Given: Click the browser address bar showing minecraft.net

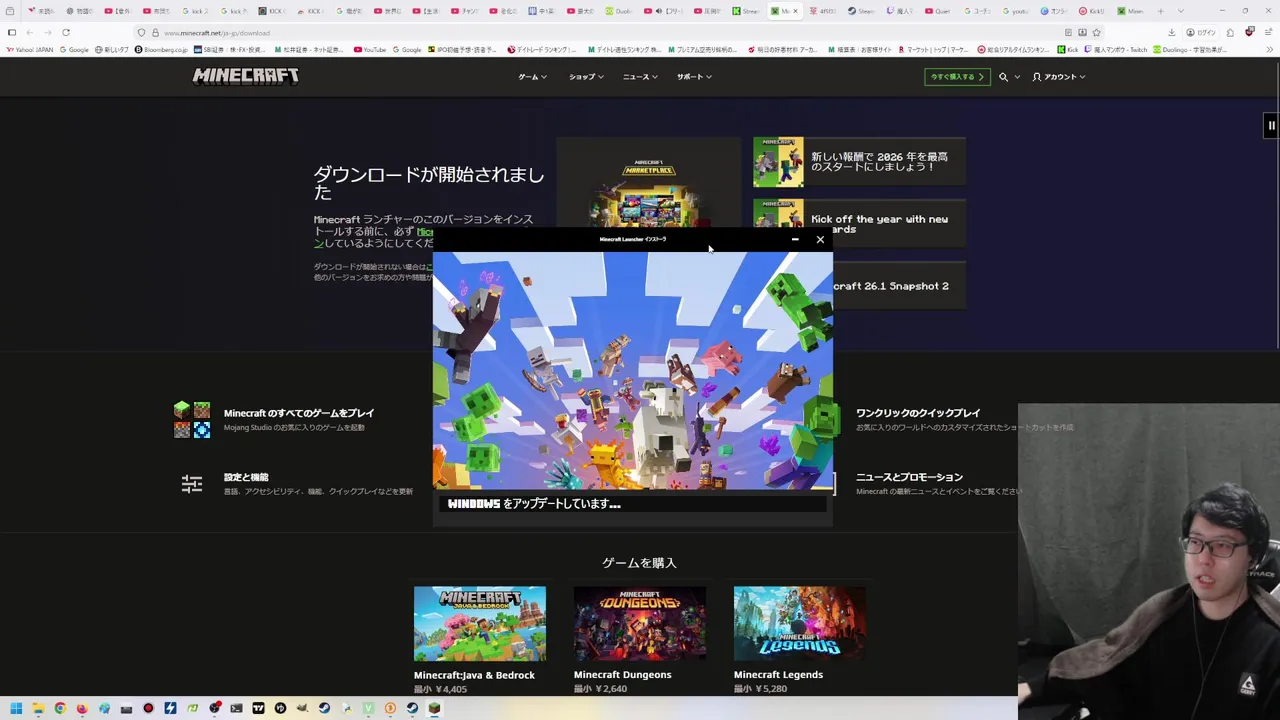Looking at the screenshot, I should (600, 33).
